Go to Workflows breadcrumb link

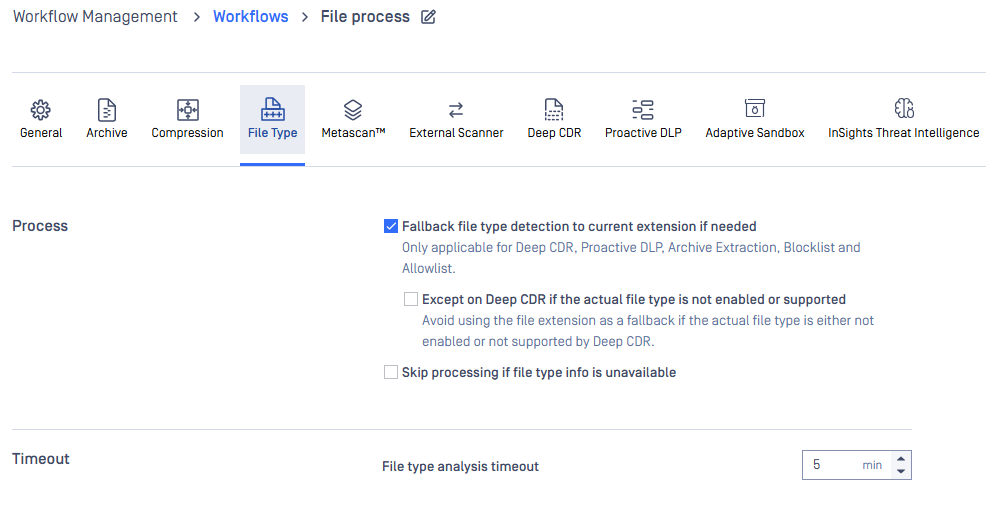(x=250, y=17)
